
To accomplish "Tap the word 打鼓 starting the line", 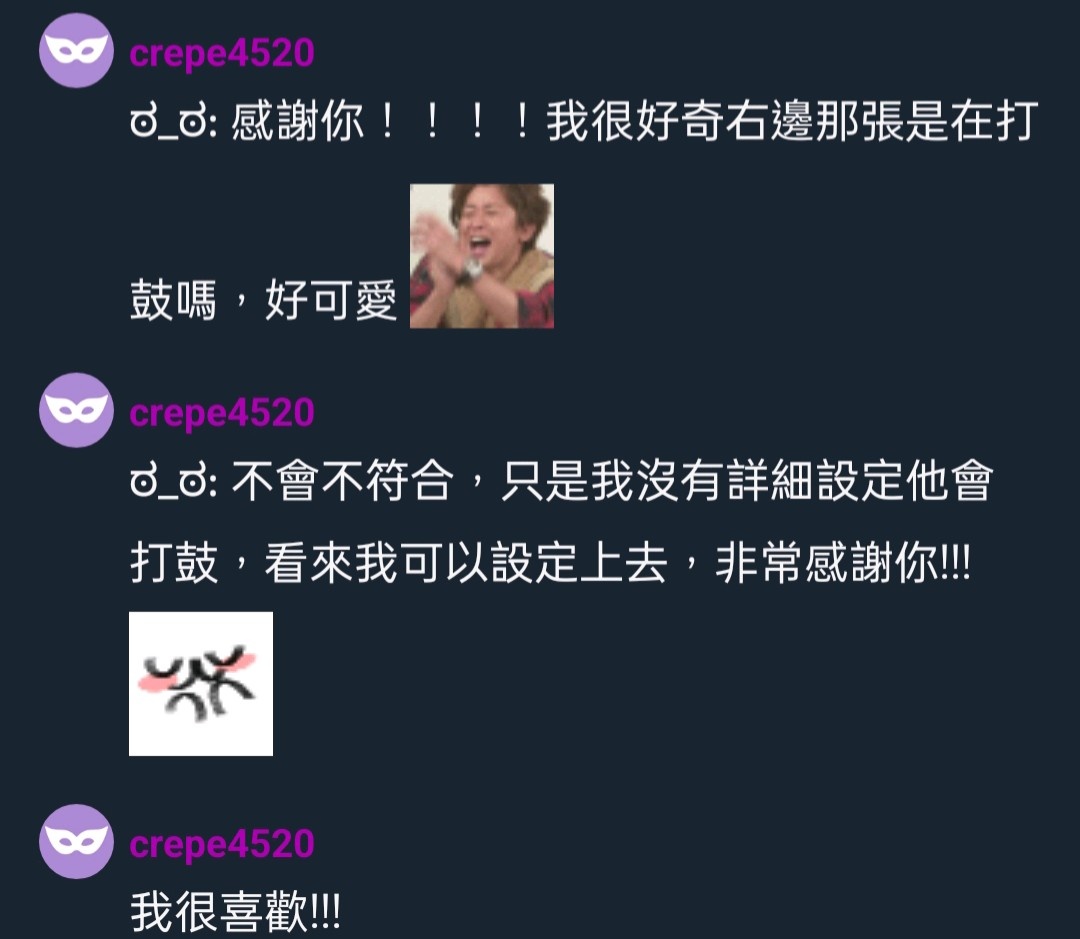I will pyautogui.click(x=174, y=564).
